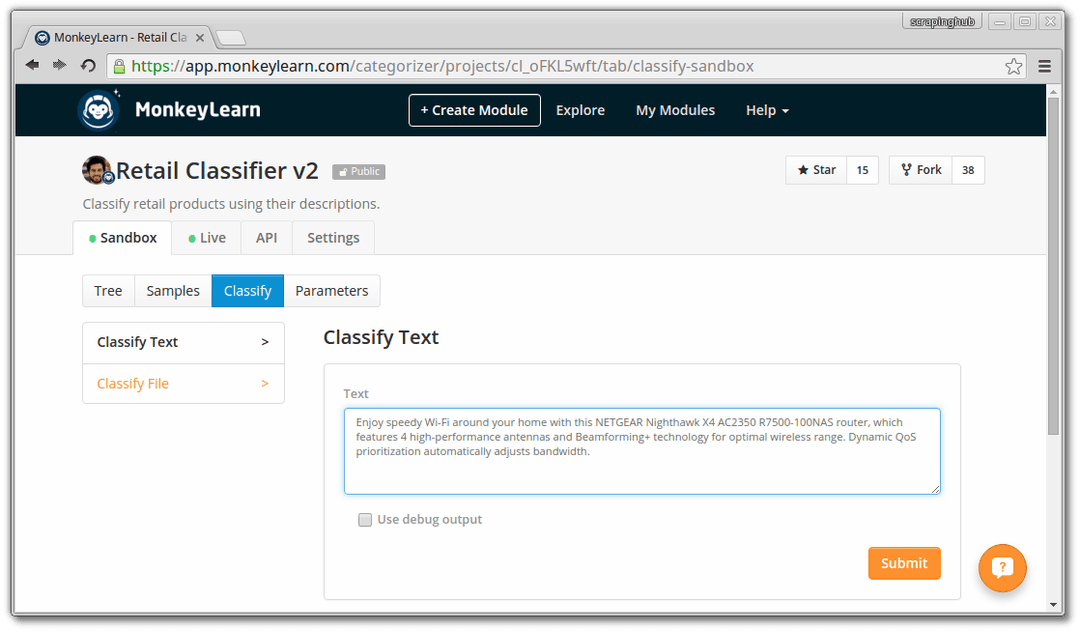Click the MonkeyLearn monkey logo

click(98, 110)
